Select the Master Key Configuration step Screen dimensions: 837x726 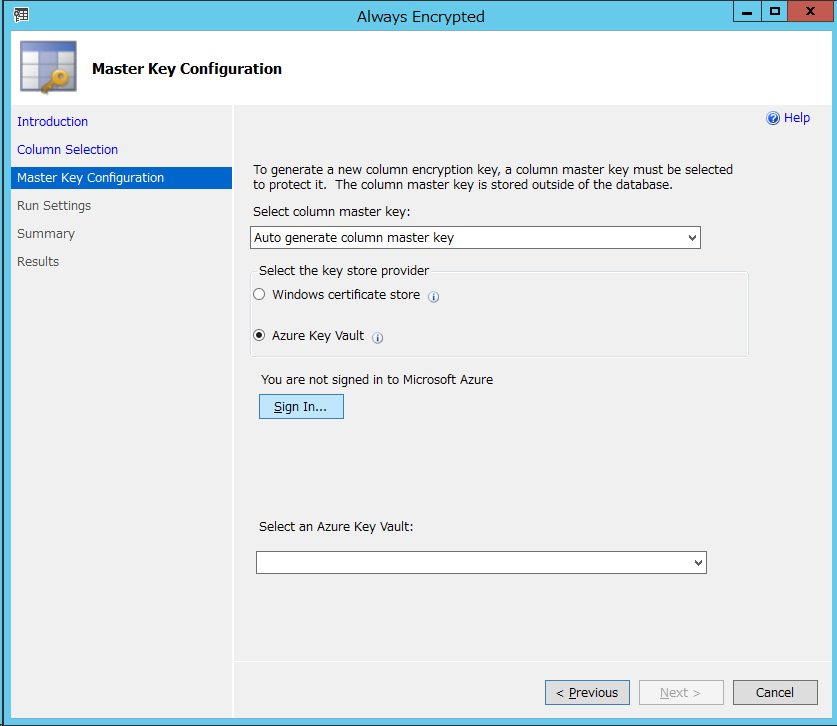click(90, 177)
